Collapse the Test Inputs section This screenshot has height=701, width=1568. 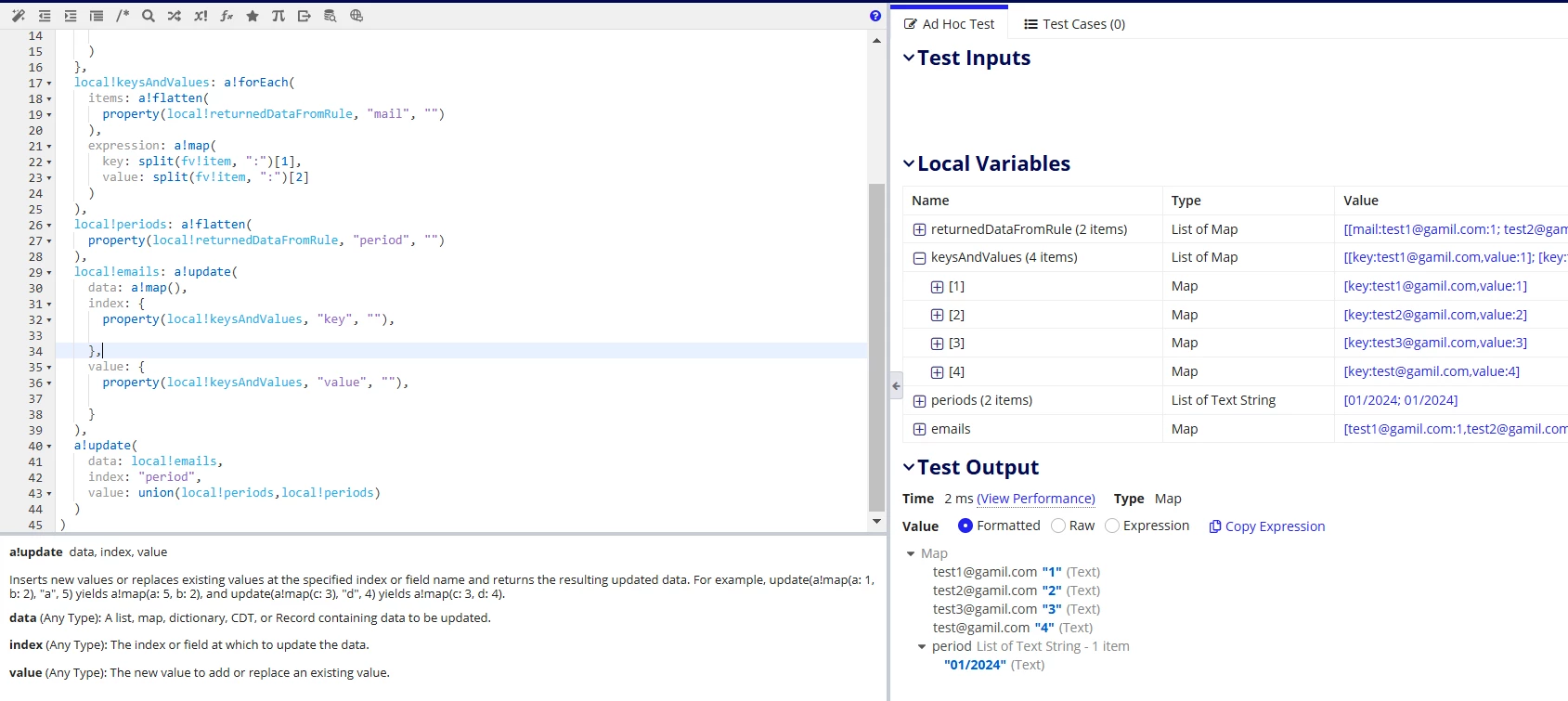click(x=909, y=58)
